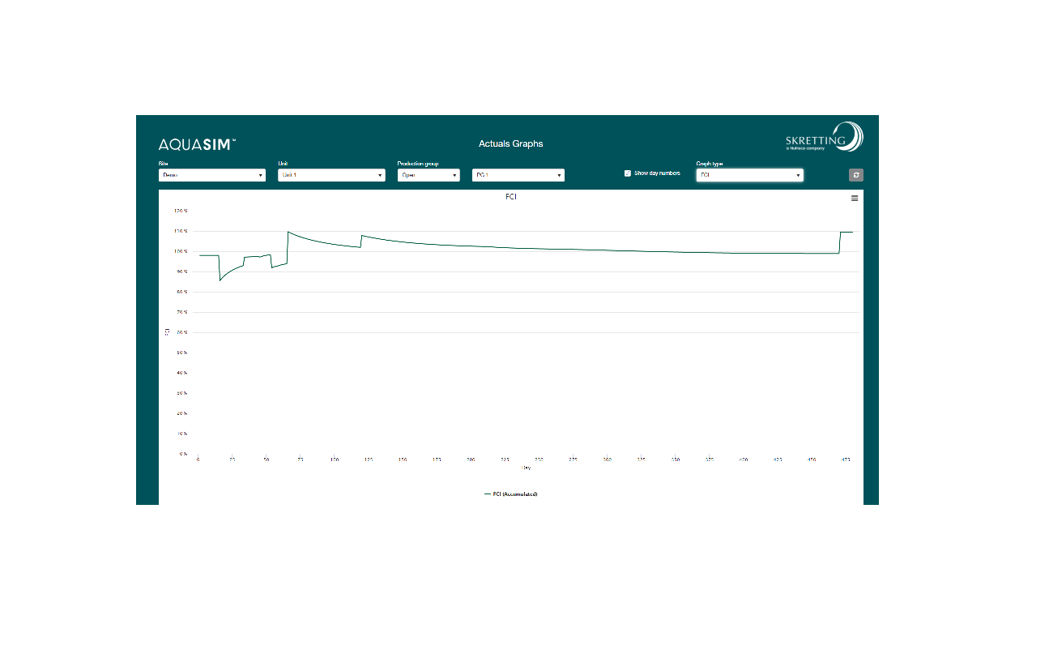Open the Graph type dropdown showing FCI

[x=749, y=175]
